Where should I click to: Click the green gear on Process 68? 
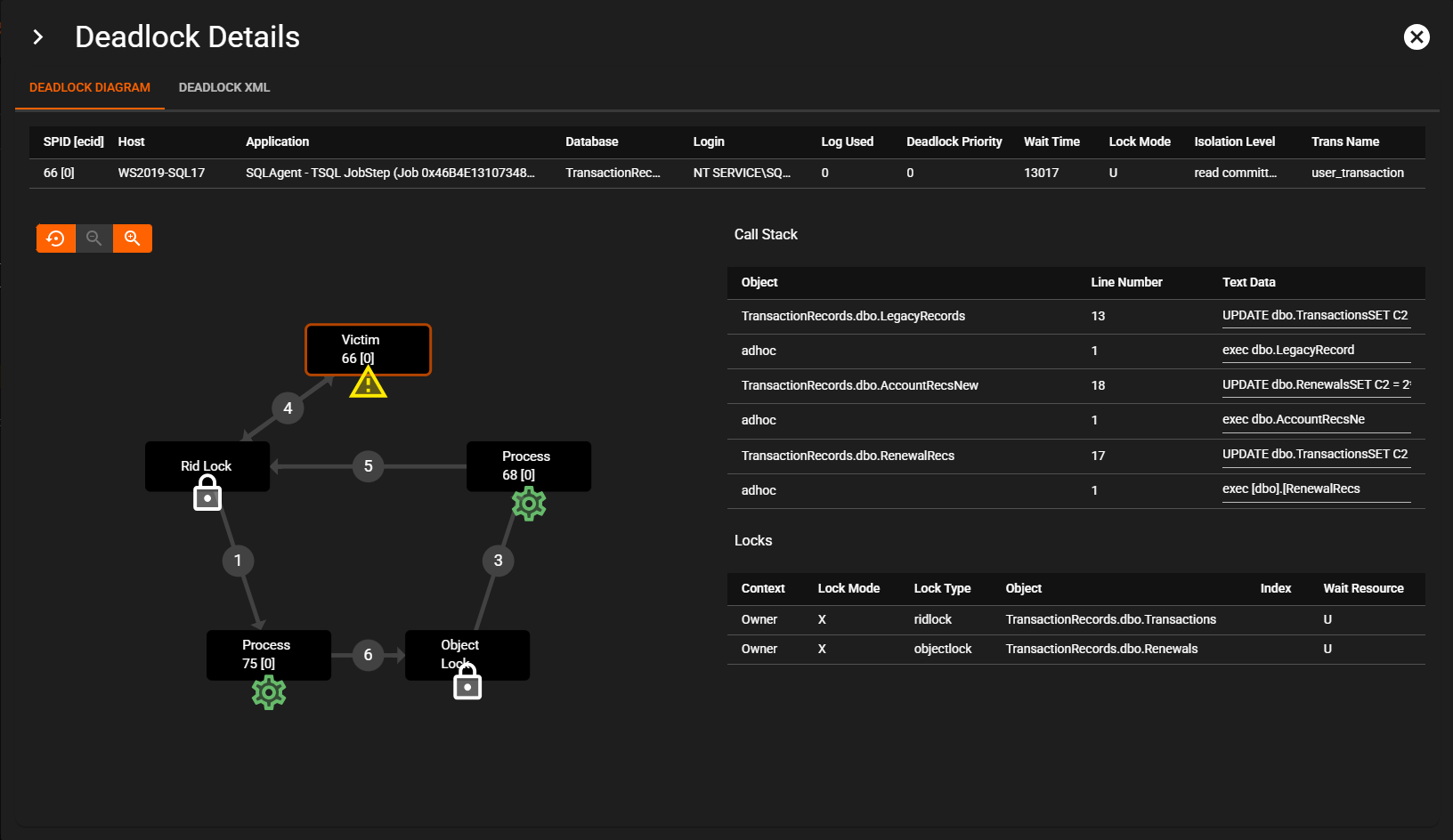coord(529,504)
